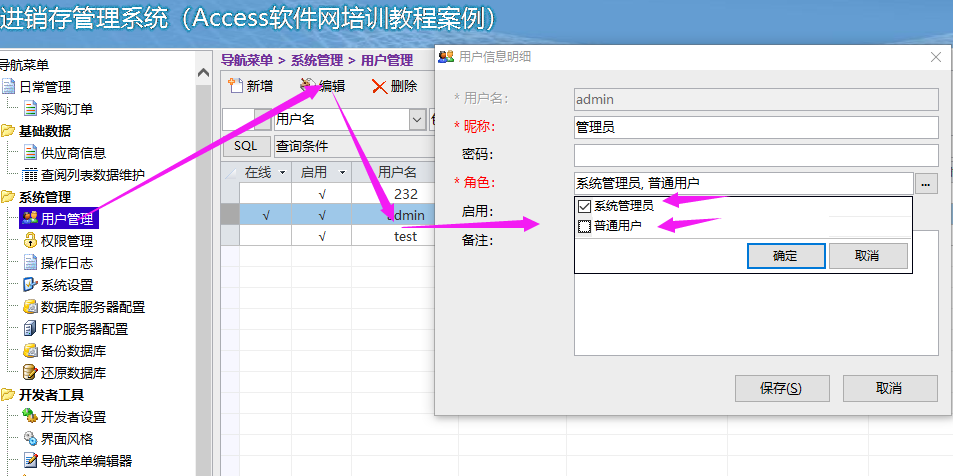
Task: Open 备份数据库 from navigation tree
Action: coord(74,351)
